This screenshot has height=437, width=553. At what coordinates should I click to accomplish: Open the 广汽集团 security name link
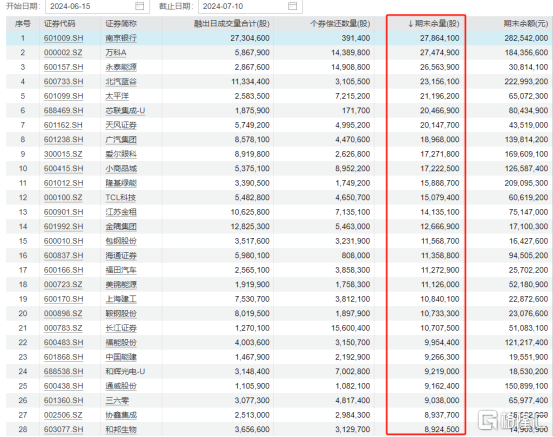121,139
